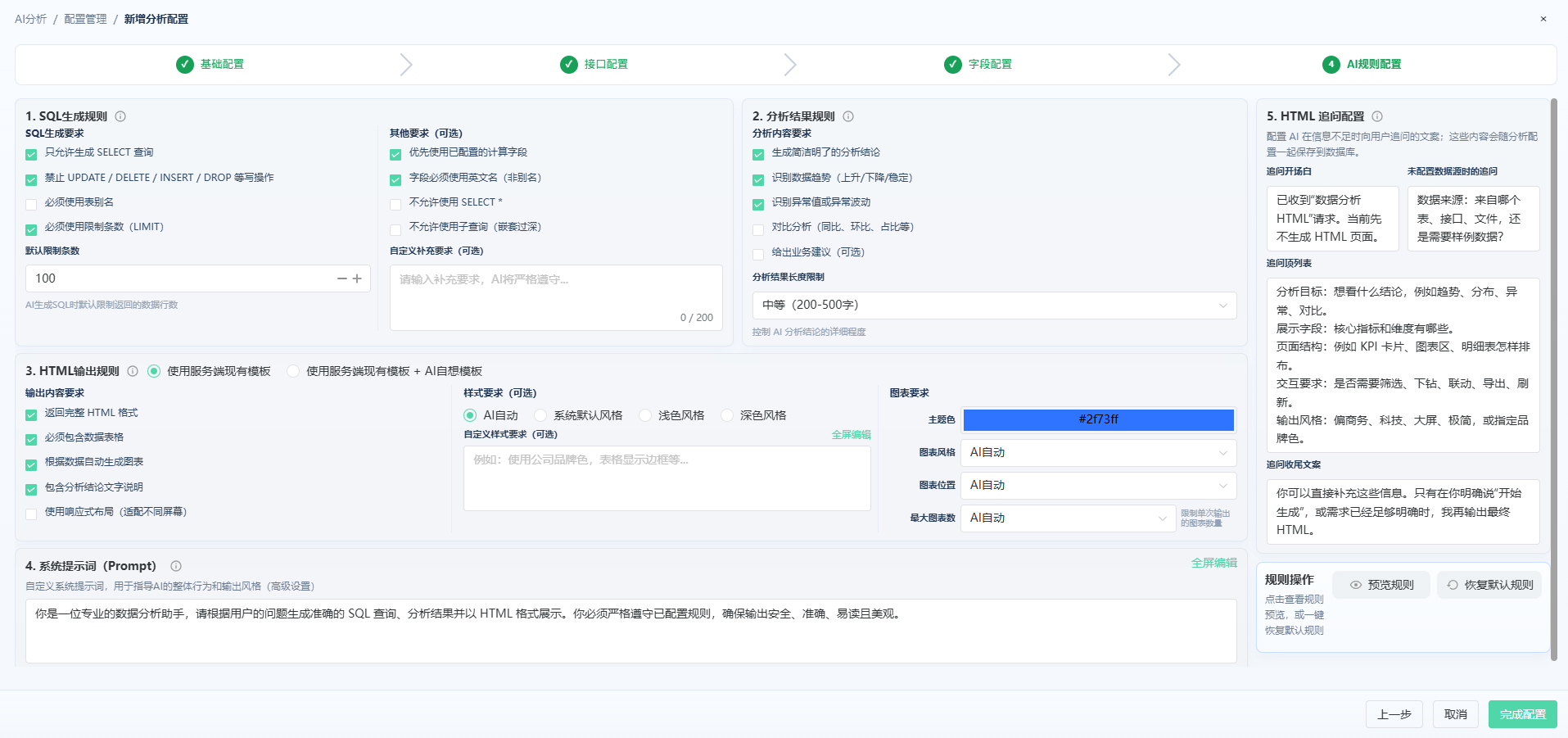This screenshot has width=1568, height=738.
Task: Select AI自动 style radio button
Action: point(470,415)
